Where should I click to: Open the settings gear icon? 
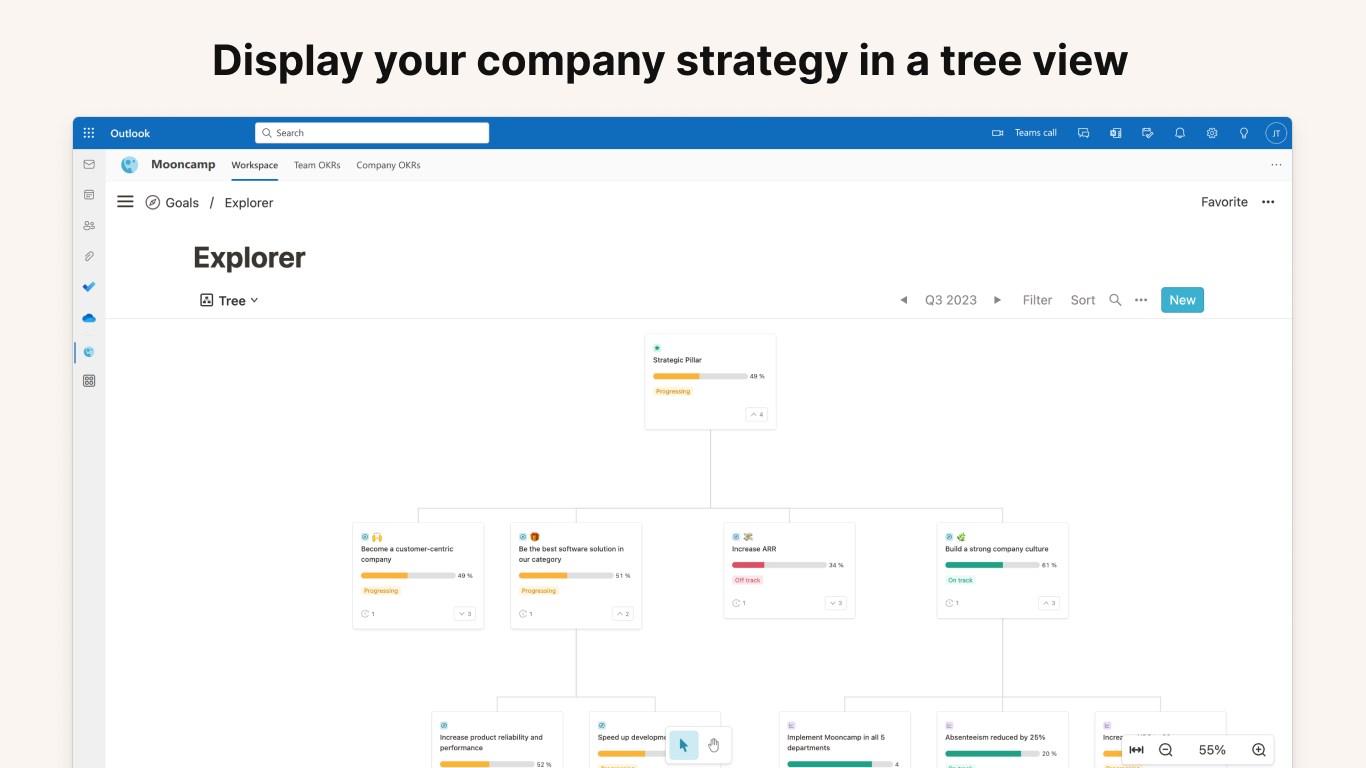pyautogui.click(x=1212, y=133)
